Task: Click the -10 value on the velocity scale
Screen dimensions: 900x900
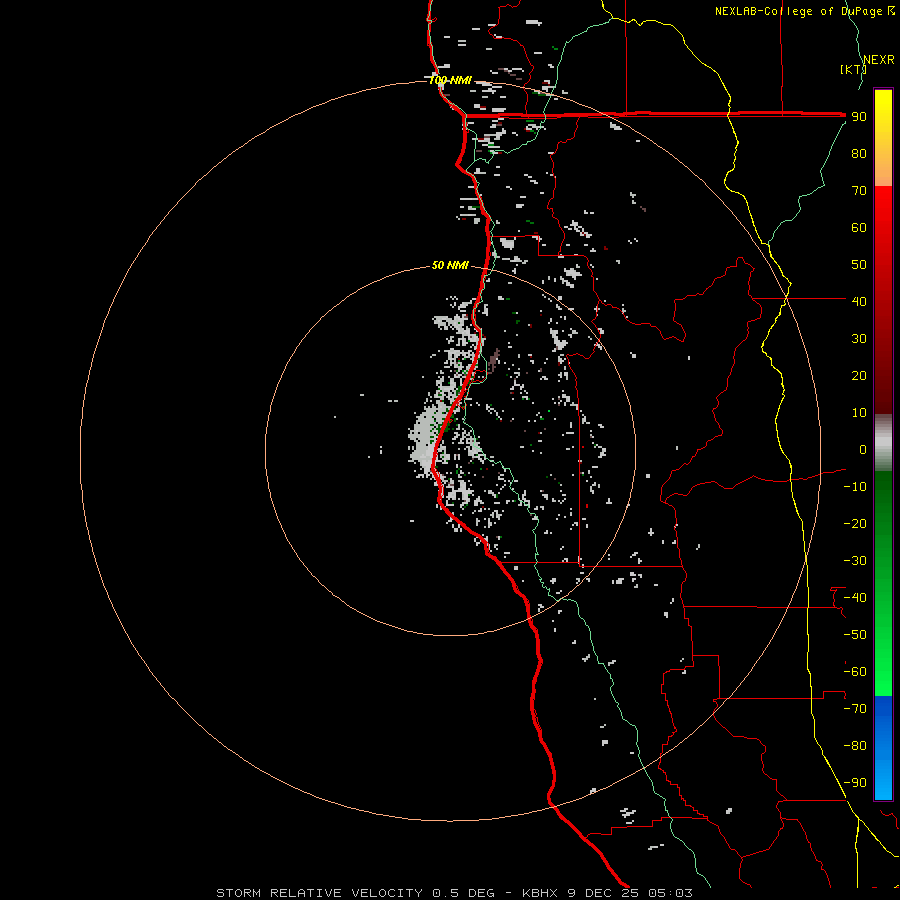Action: (x=855, y=487)
